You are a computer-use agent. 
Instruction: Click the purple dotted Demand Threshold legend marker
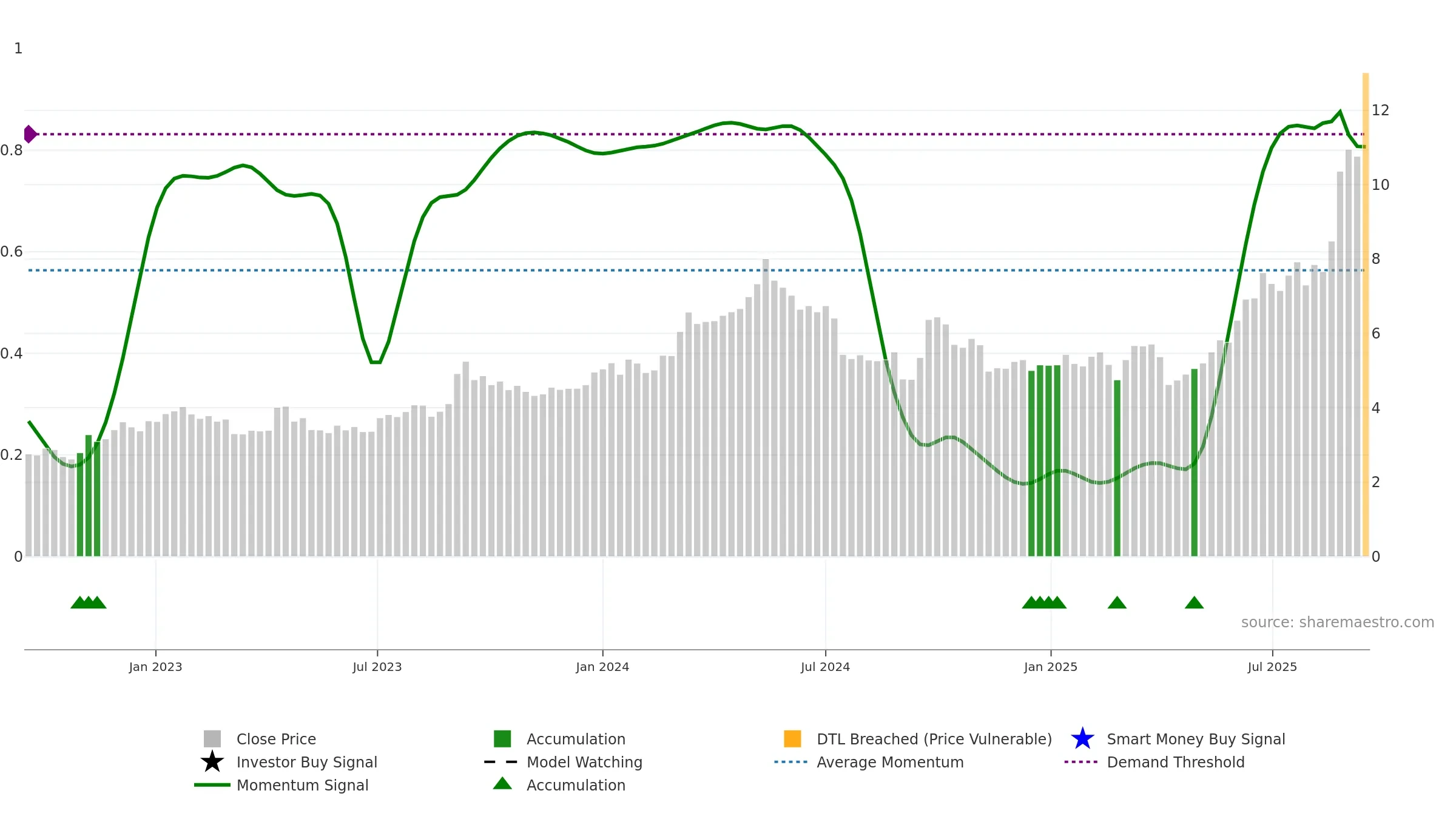tap(1081, 761)
